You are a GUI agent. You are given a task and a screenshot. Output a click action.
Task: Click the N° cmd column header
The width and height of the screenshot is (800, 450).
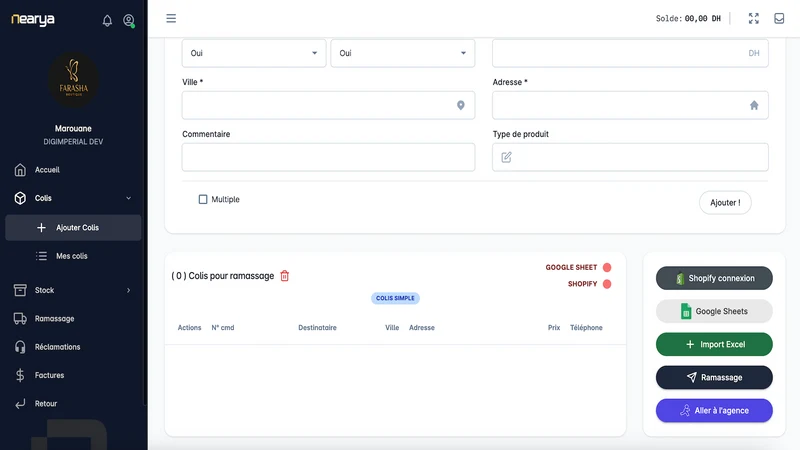point(223,328)
